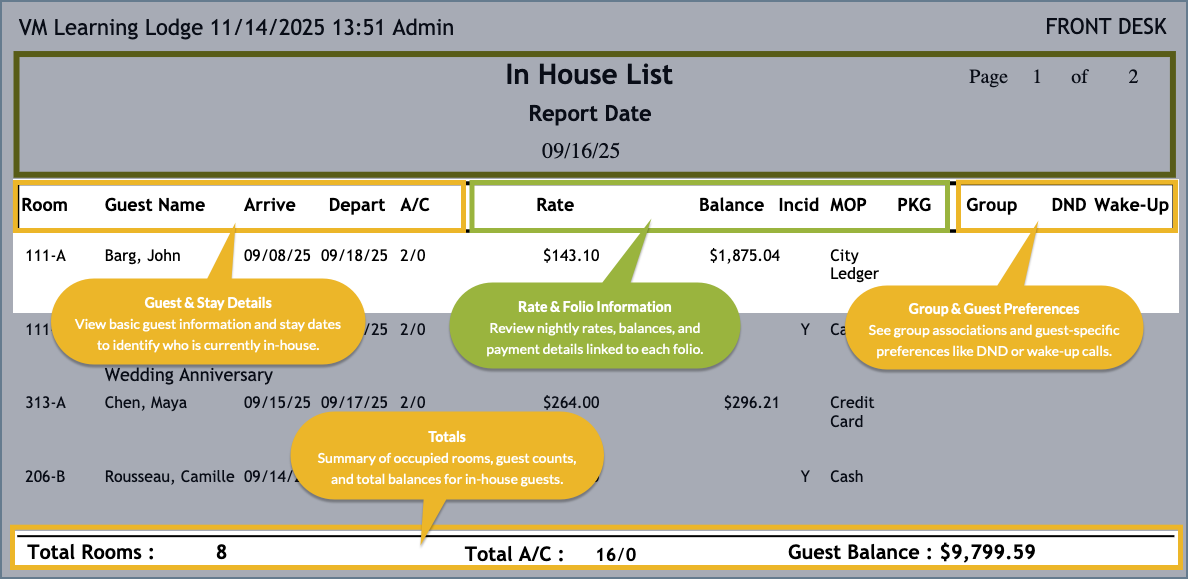1188x579 pixels.
Task: Click the Arrive column header
Action: tap(270, 205)
